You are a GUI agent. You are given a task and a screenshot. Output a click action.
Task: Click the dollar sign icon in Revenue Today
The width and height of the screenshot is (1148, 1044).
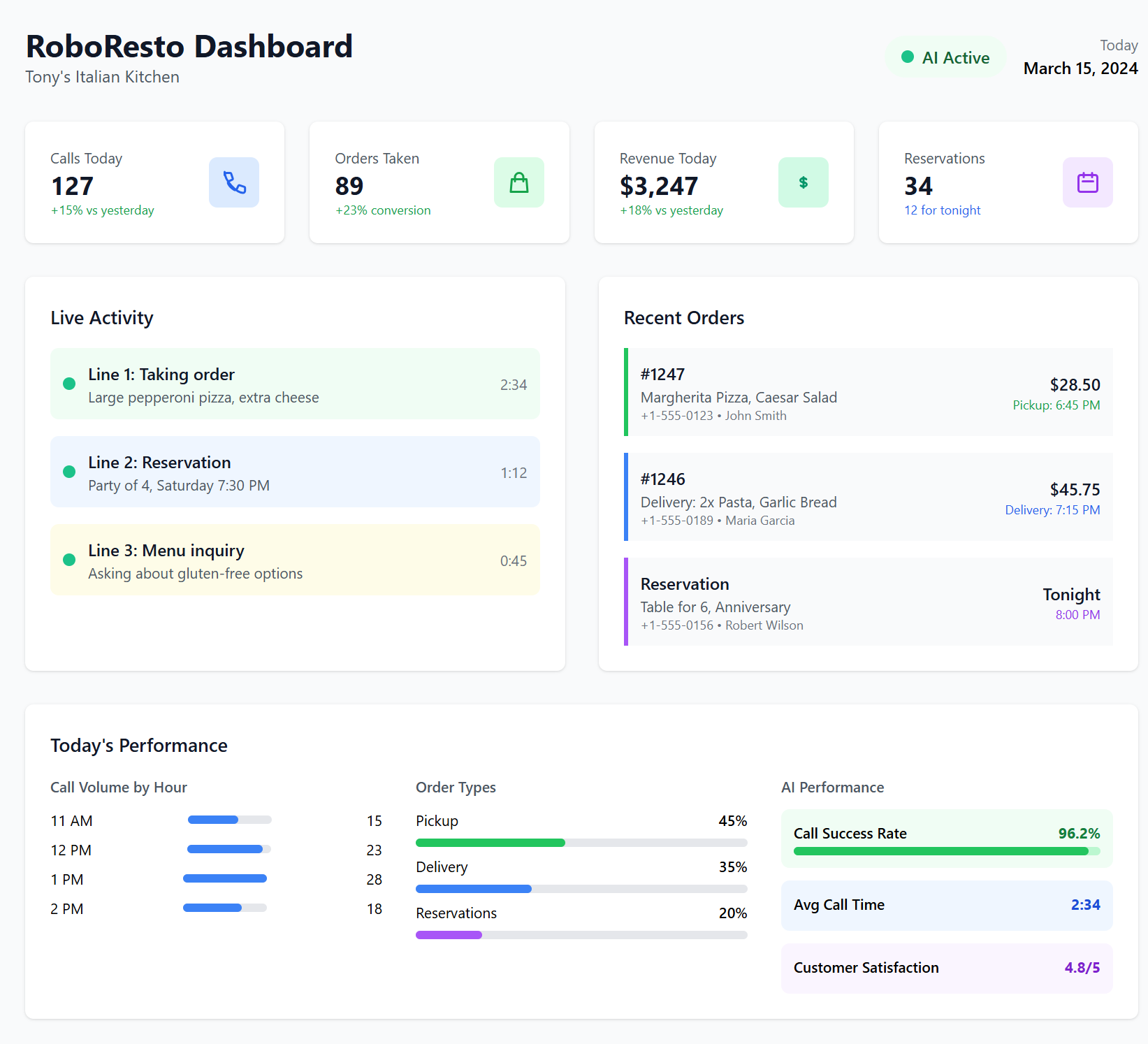point(803,182)
